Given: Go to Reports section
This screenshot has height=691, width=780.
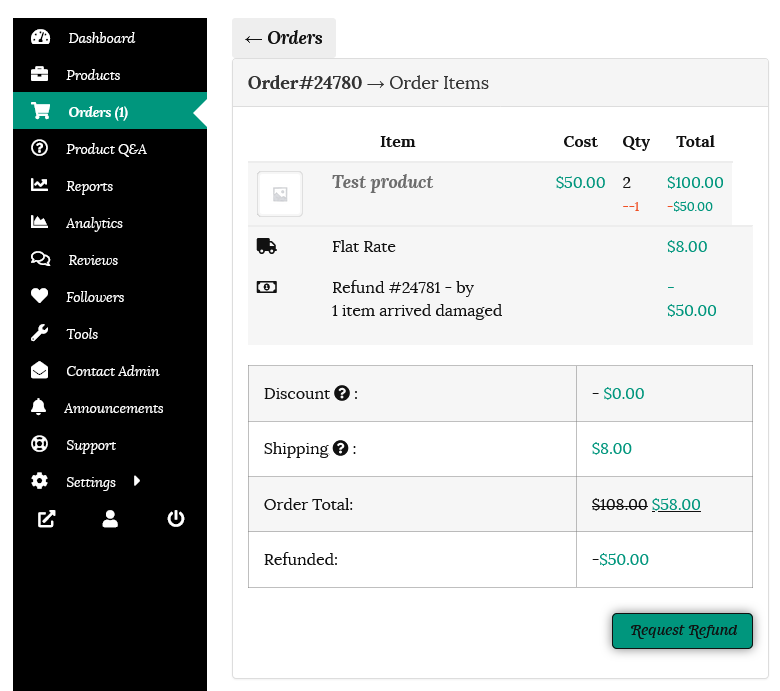Looking at the screenshot, I should point(89,186).
